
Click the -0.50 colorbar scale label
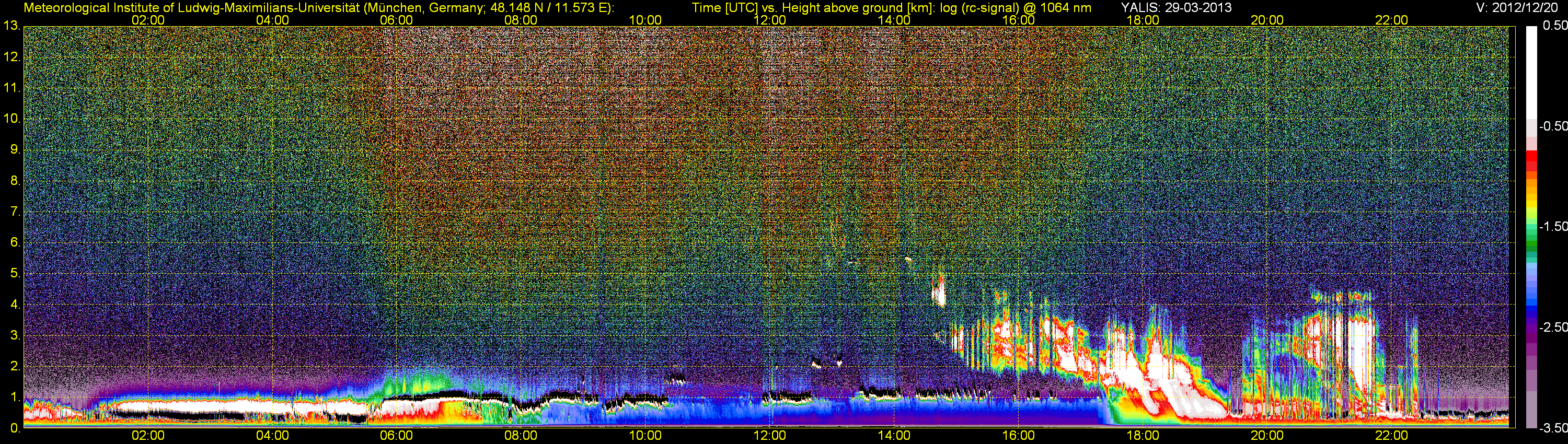point(1553,126)
